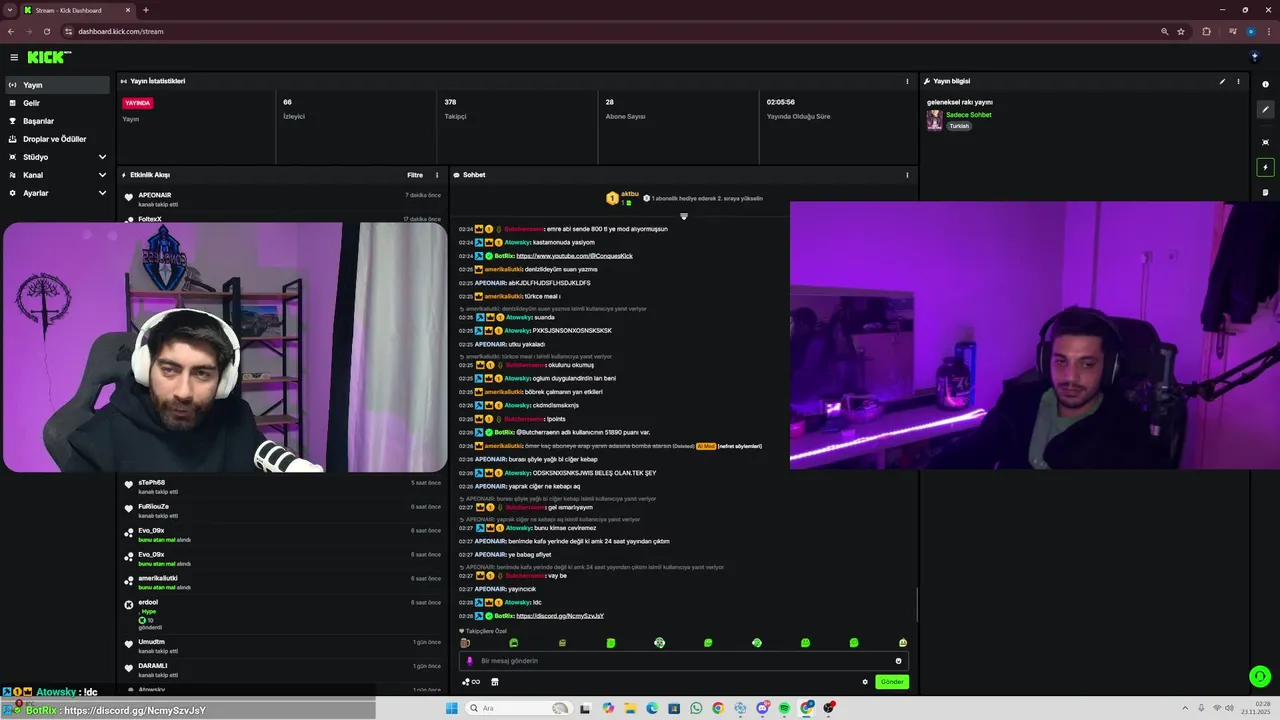Click the Gönder send button
The width and height of the screenshot is (1280, 720).
(892, 682)
